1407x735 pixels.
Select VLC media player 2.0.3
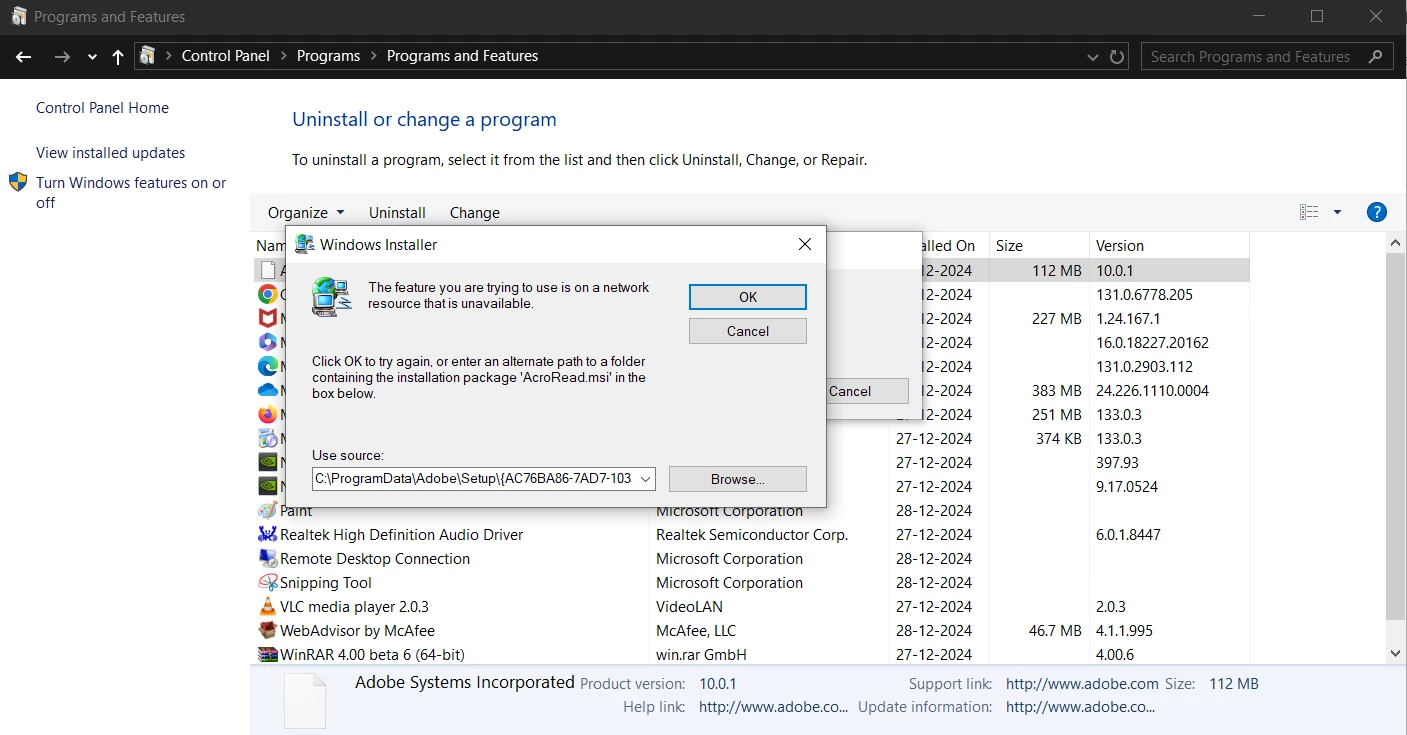point(752,606)
